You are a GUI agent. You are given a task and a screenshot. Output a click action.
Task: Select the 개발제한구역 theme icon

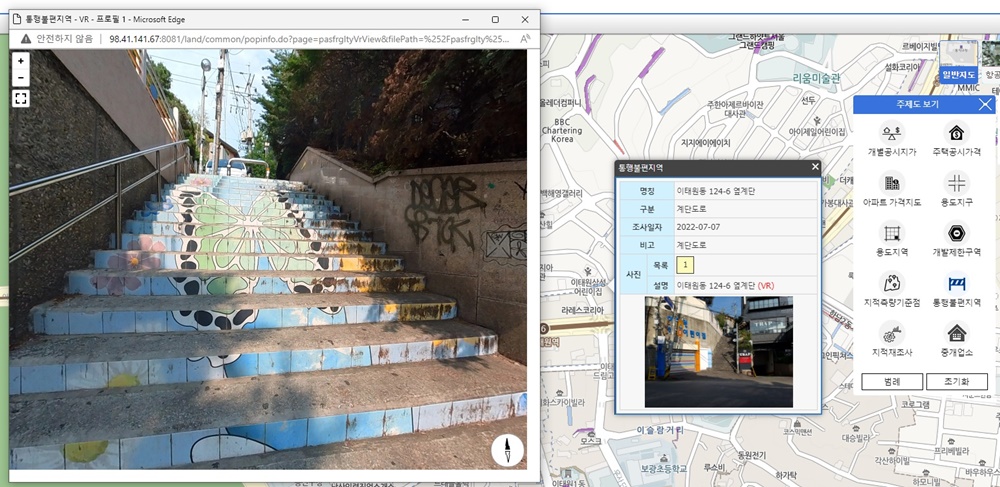click(956, 233)
